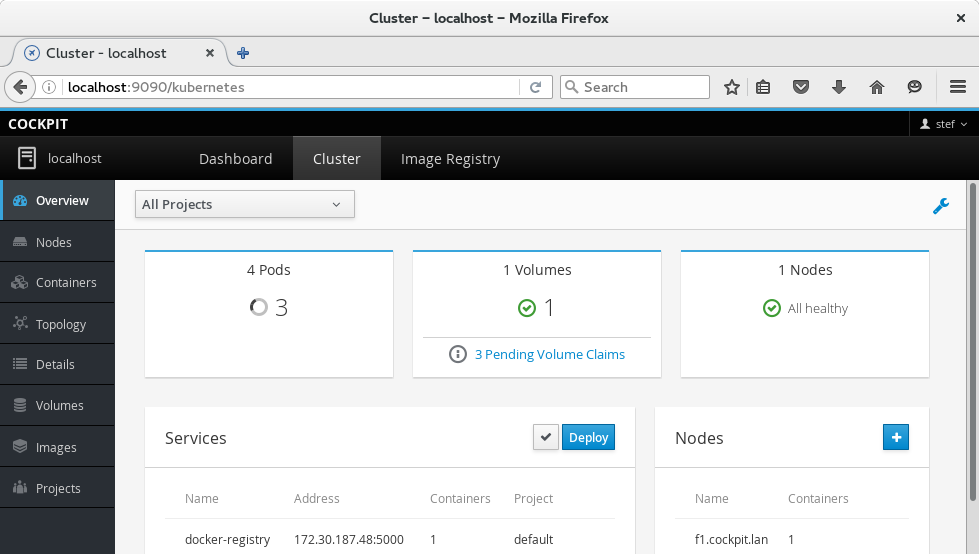This screenshot has height=554, width=979.
Task: Click the Deploy button
Action: 588,437
